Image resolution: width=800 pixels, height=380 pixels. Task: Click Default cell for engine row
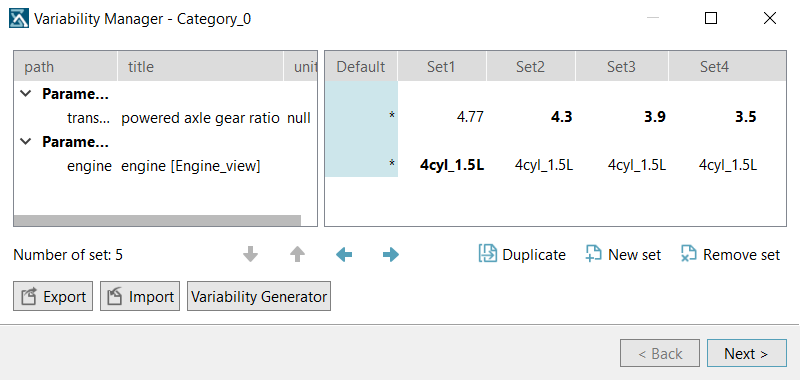point(362,164)
